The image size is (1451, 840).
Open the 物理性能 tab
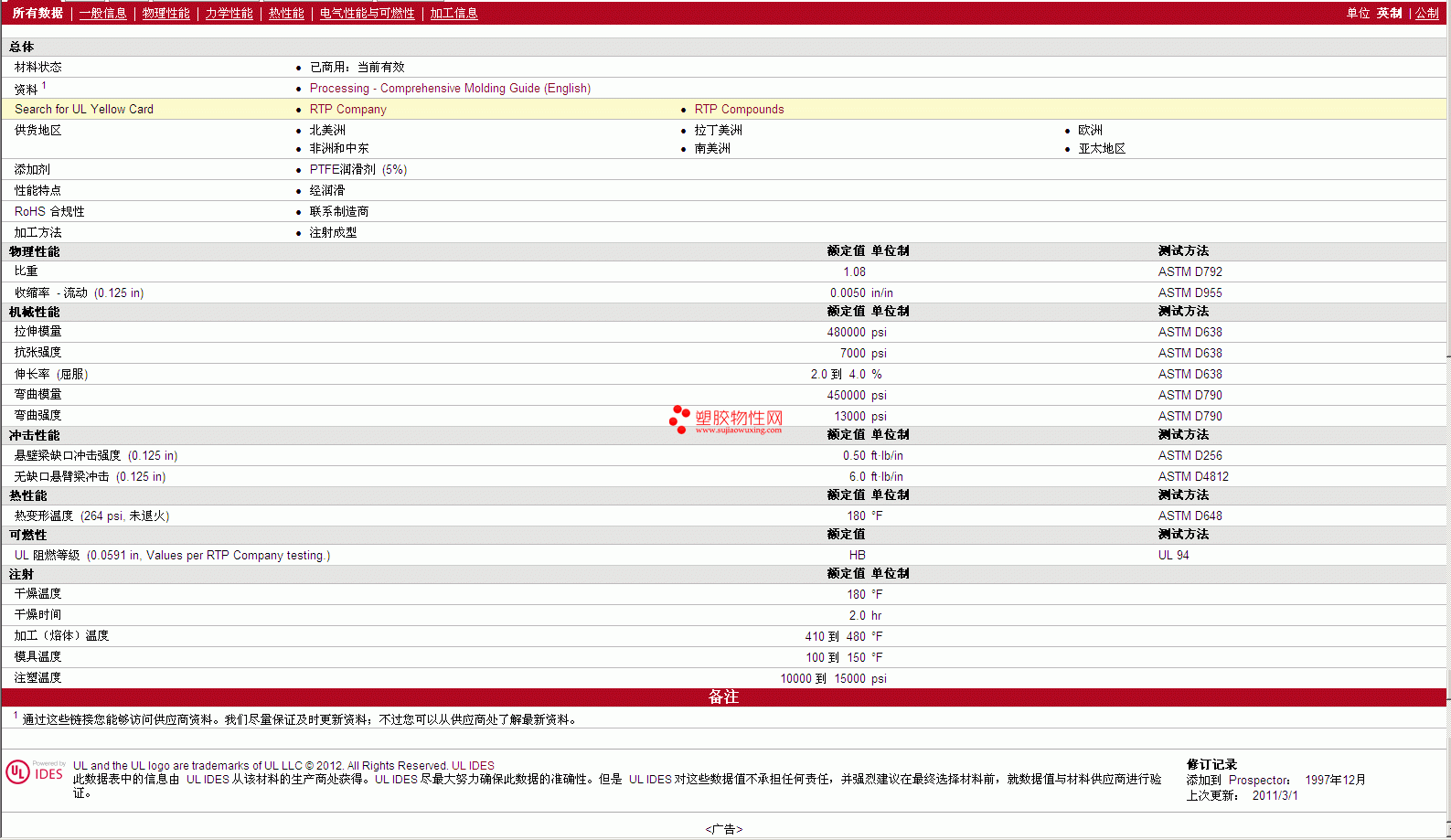(165, 13)
